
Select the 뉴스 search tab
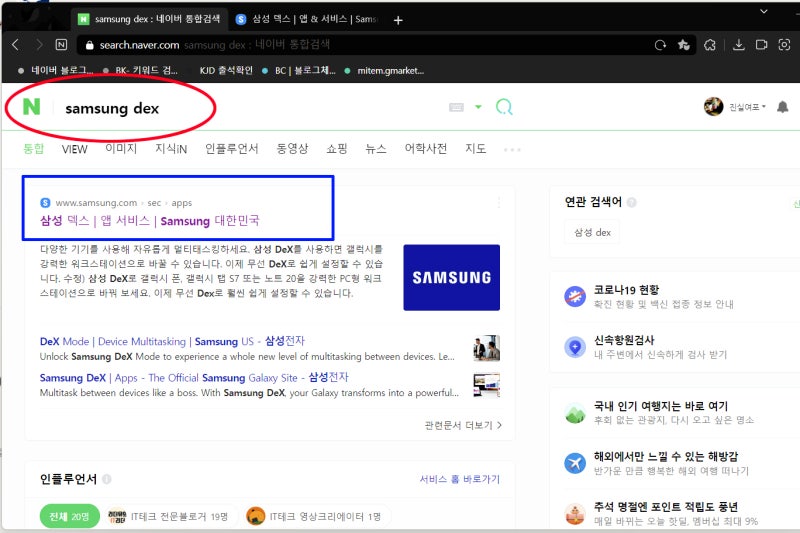(376, 148)
